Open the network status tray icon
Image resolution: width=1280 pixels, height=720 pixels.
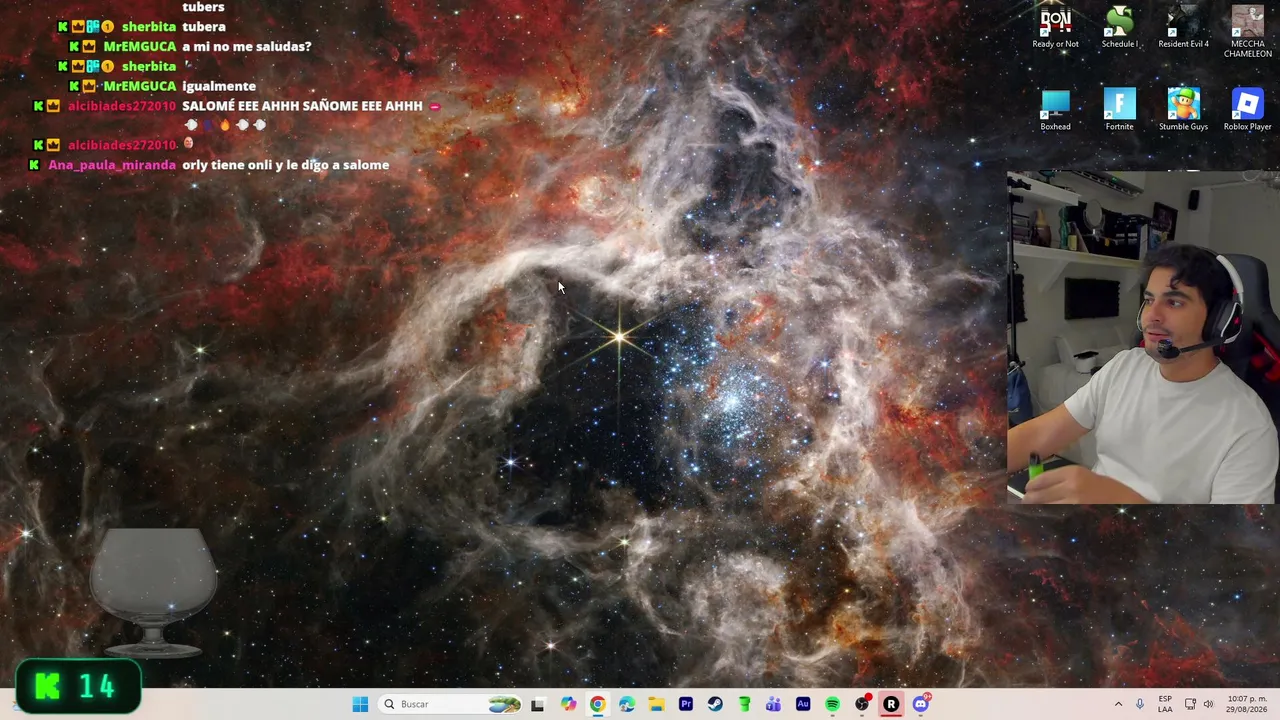pyautogui.click(x=1190, y=704)
